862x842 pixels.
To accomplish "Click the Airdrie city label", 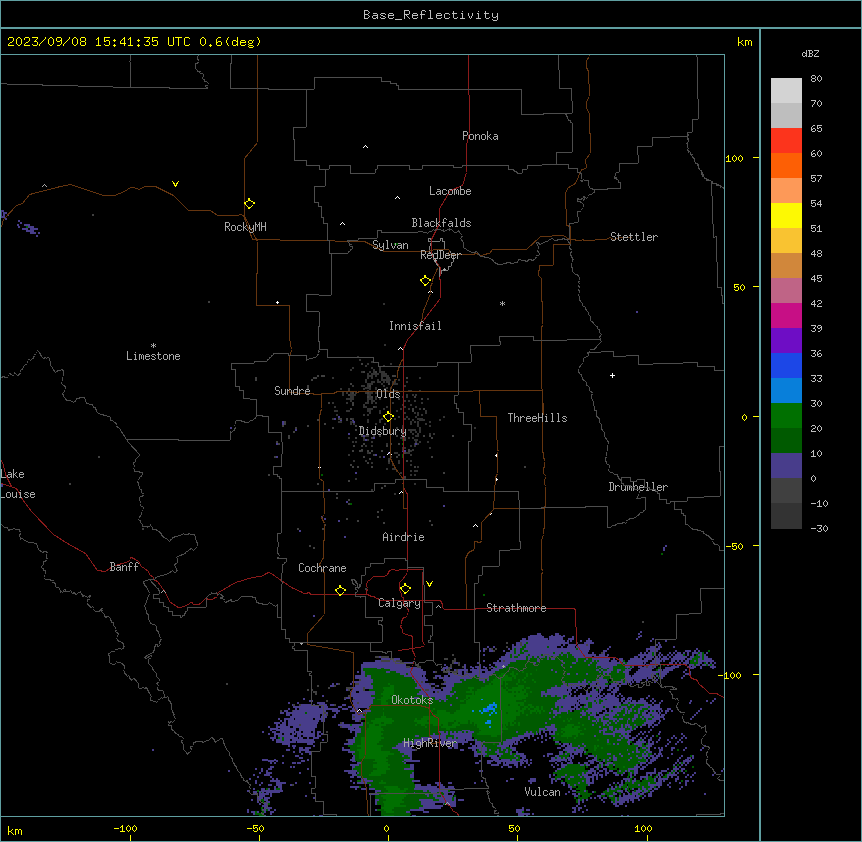I will (403, 537).
